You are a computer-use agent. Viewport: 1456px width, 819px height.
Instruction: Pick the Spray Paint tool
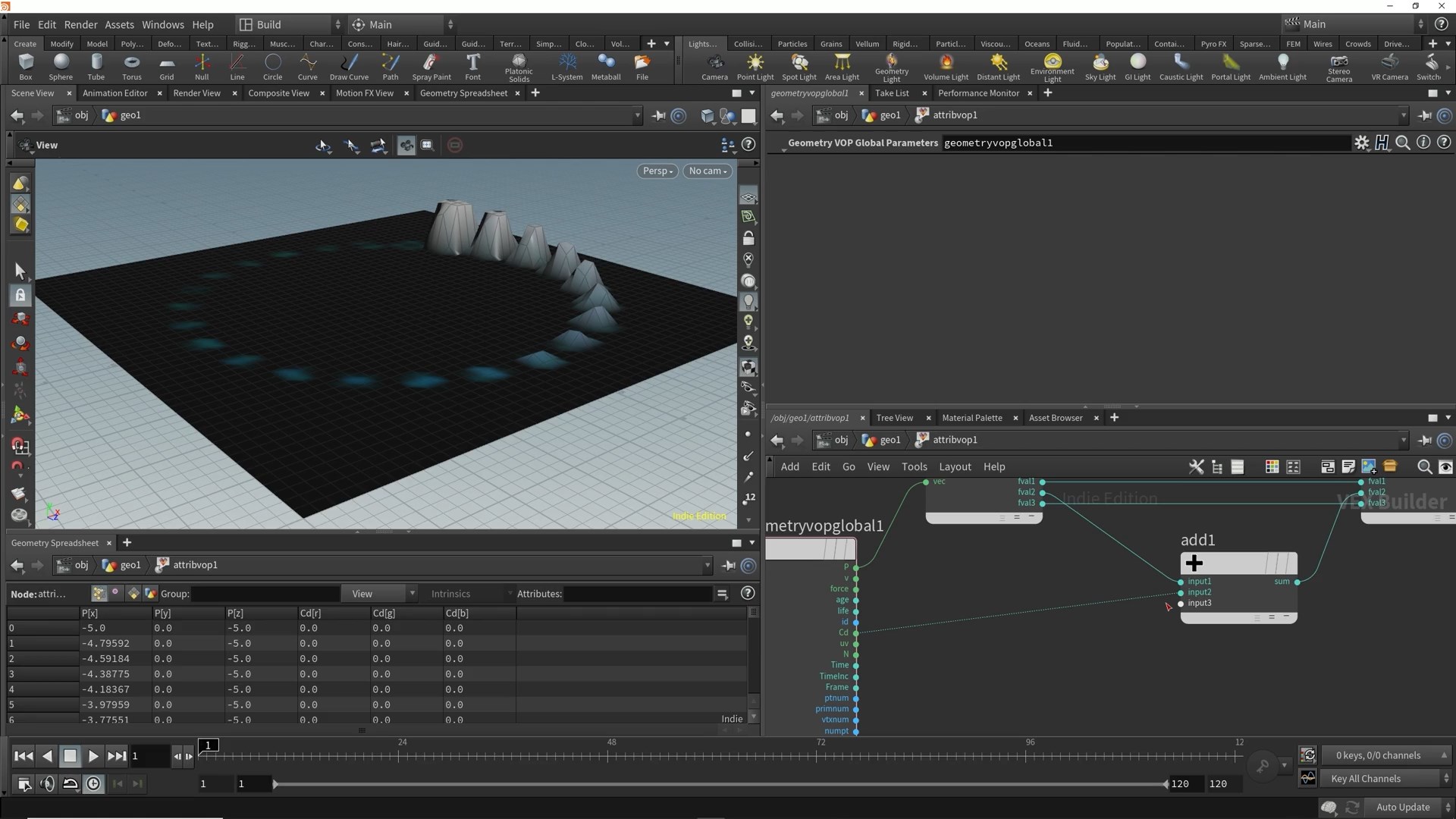click(431, 67)
